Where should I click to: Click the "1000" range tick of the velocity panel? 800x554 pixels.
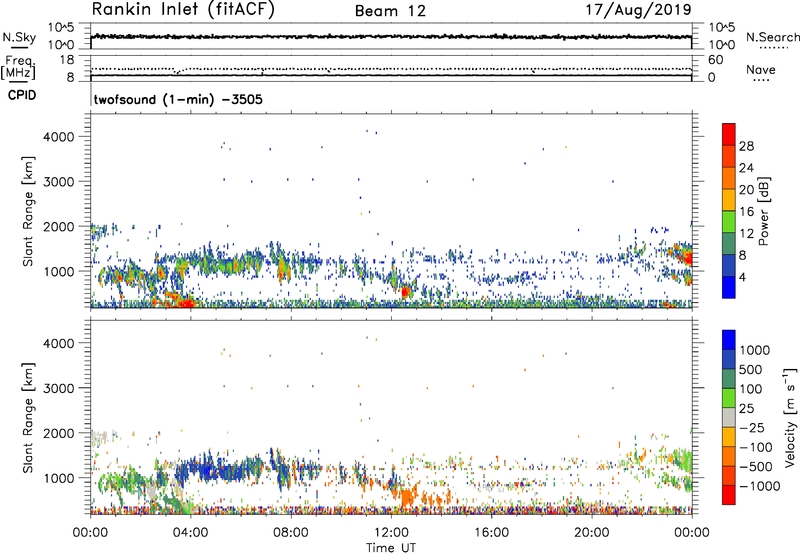coord(59,478)
